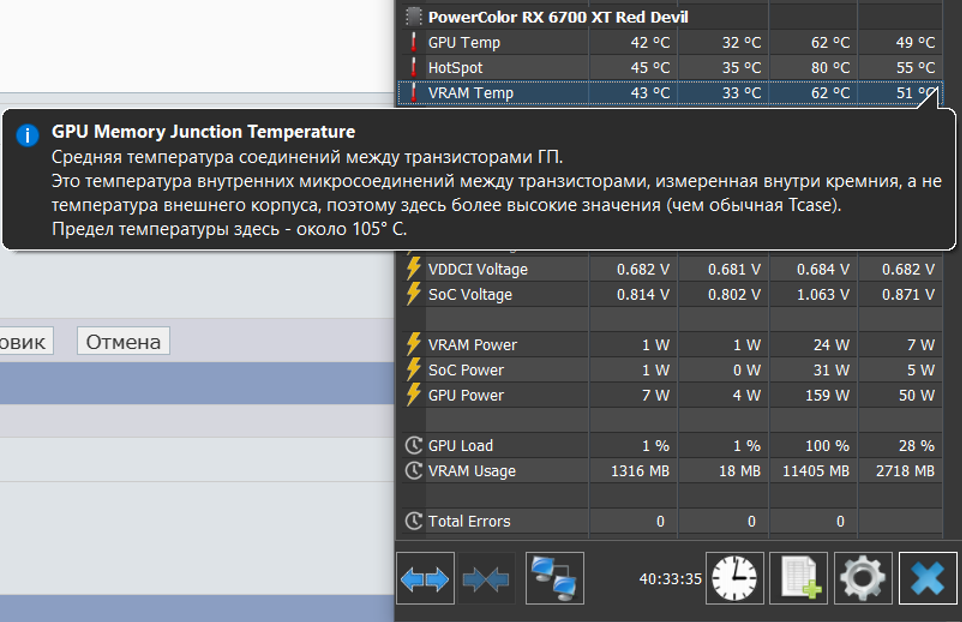Click the 40:33:35 elapsed time readout

pos(670,578)
